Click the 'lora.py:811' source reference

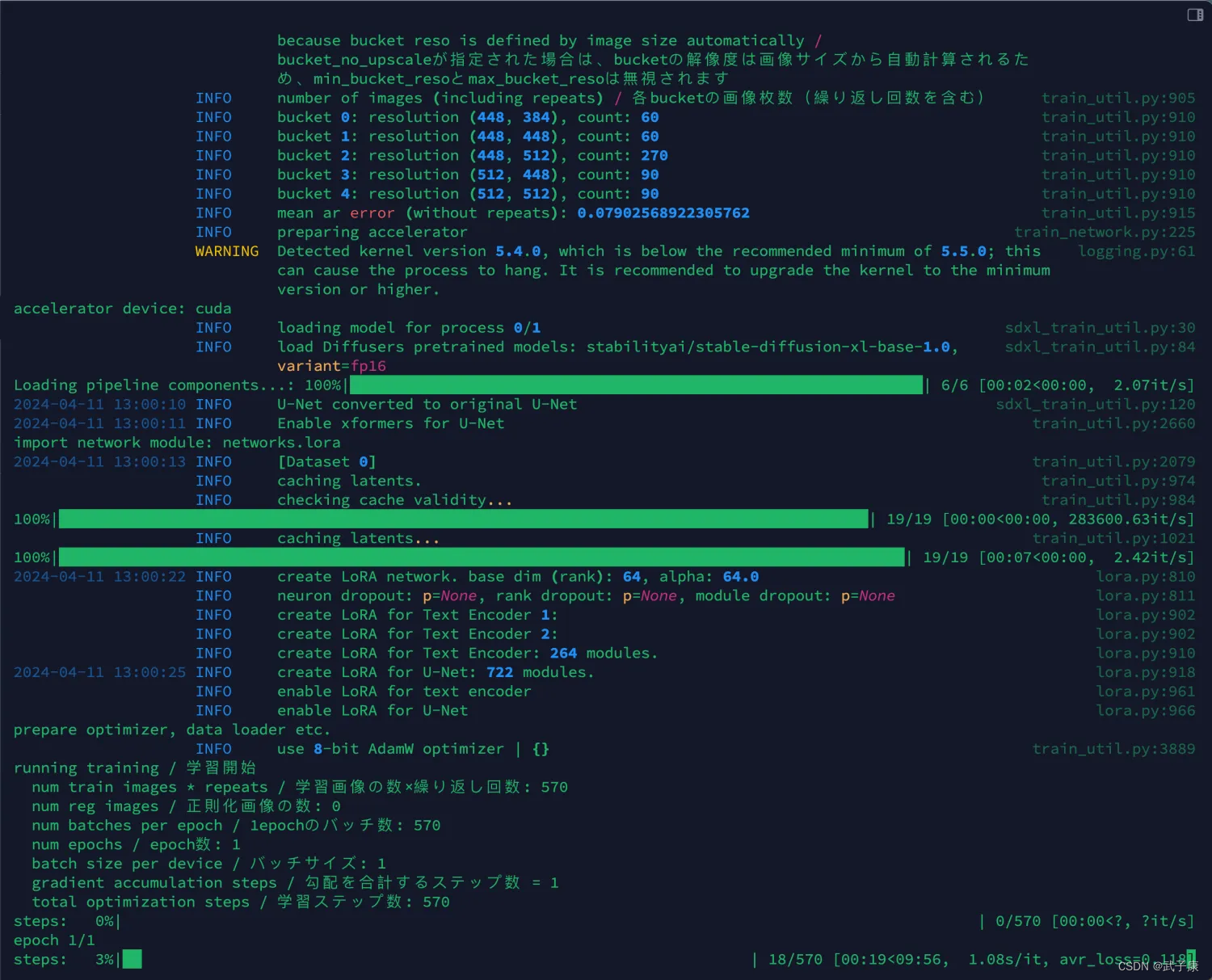pos(1146,595)
